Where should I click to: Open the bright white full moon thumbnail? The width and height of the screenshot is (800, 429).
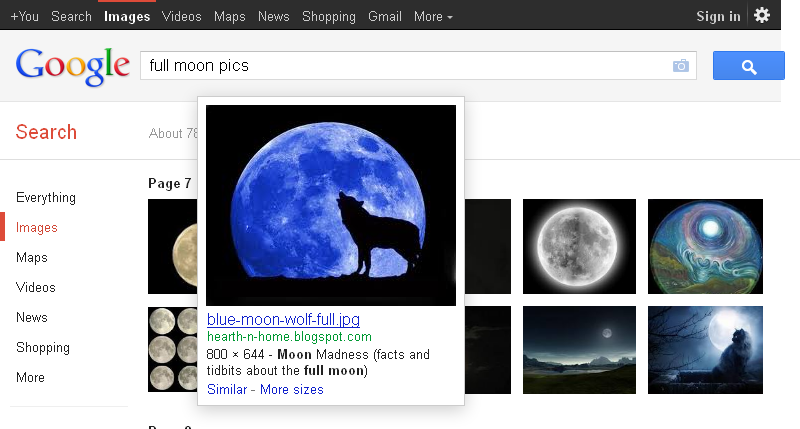(580, 246)
